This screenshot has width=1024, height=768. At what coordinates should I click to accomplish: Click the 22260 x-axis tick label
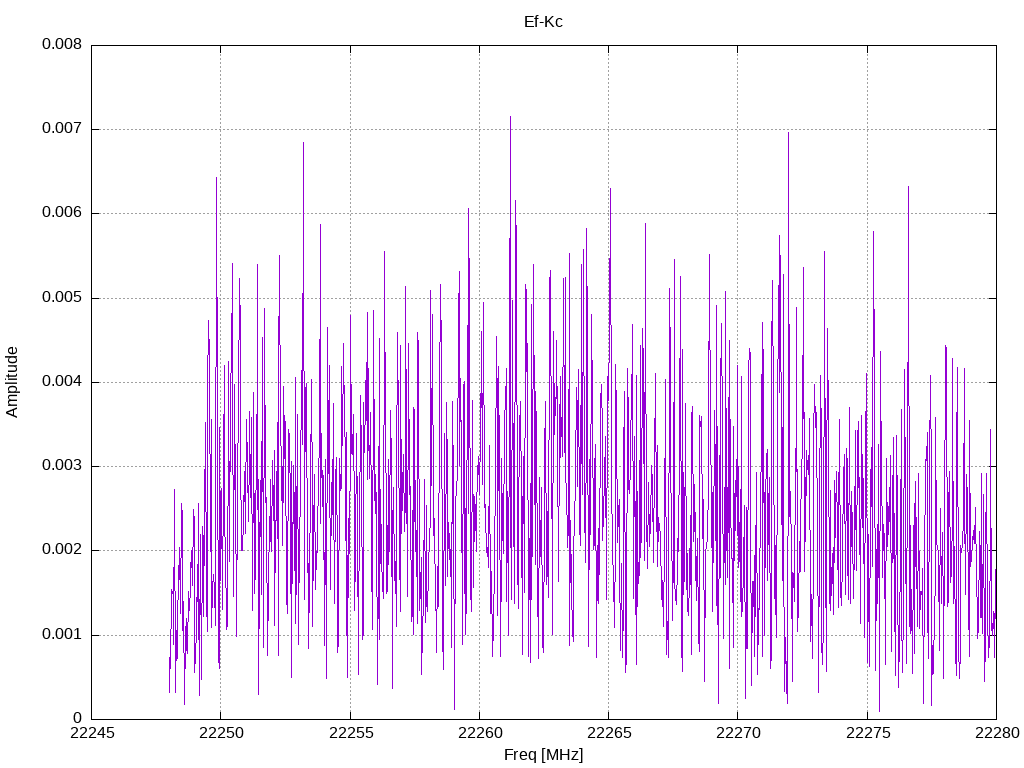point(480,733)
